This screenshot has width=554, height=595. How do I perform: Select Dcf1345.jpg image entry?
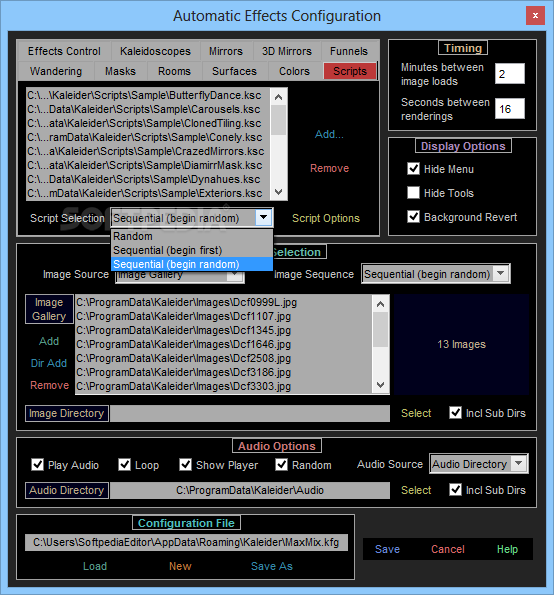224,330
